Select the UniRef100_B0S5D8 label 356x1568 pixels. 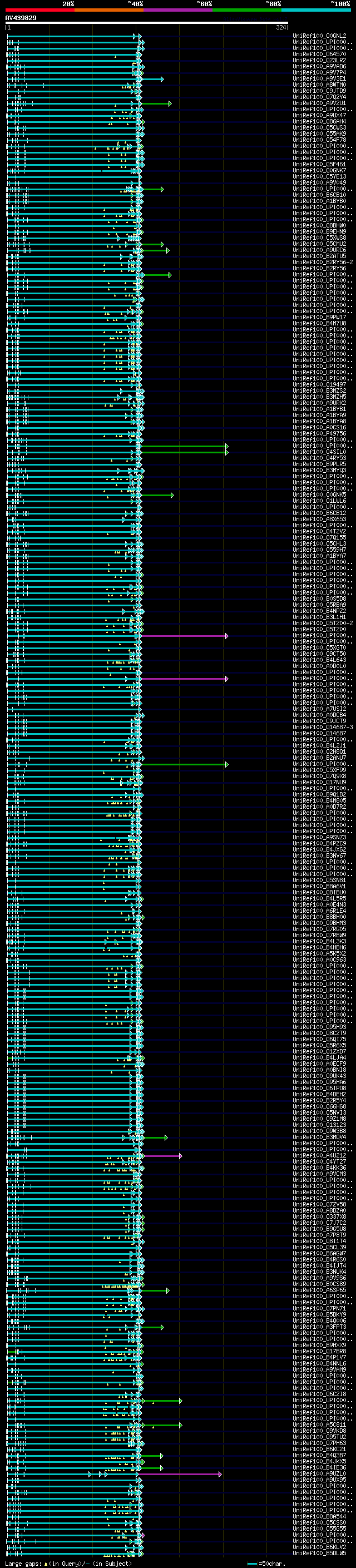pyautogui.click(x=319, y=599)
